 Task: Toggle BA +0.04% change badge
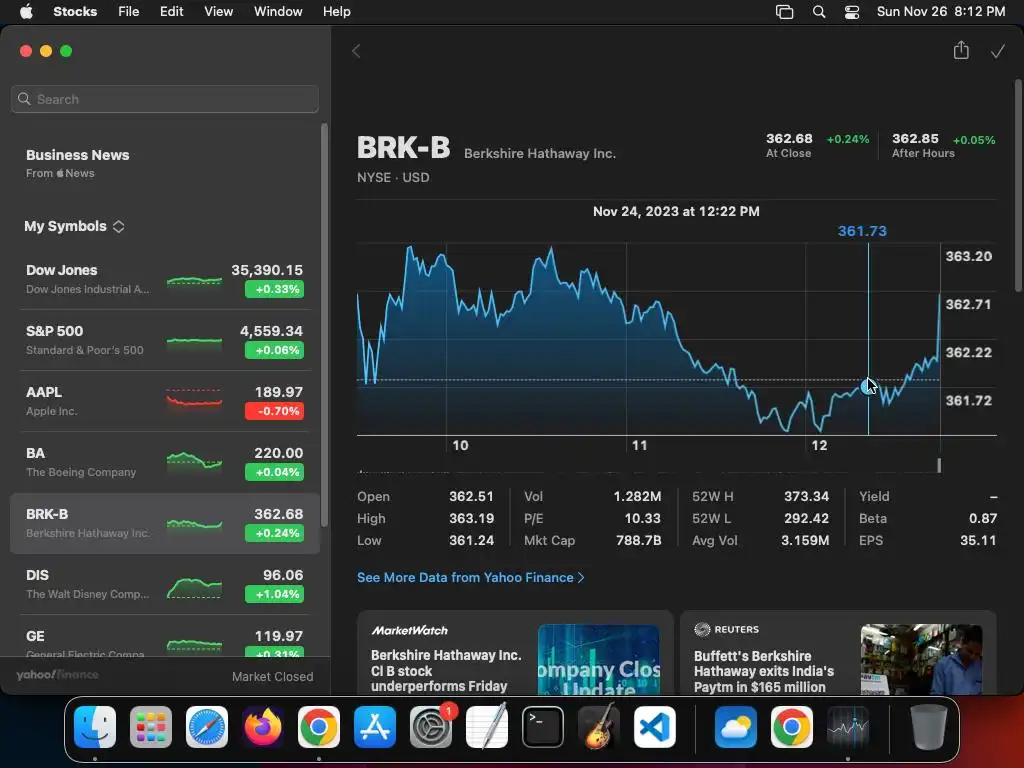274,472
